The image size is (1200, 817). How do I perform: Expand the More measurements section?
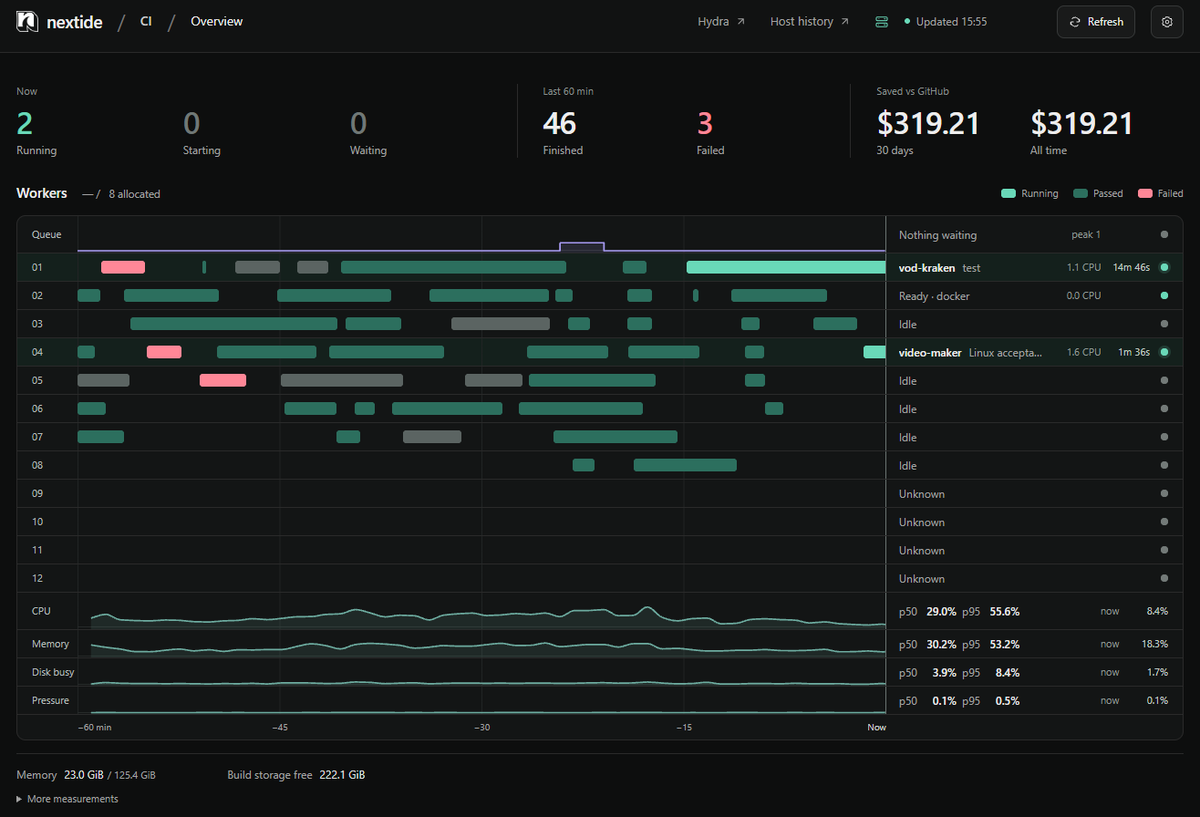[67, 799]
